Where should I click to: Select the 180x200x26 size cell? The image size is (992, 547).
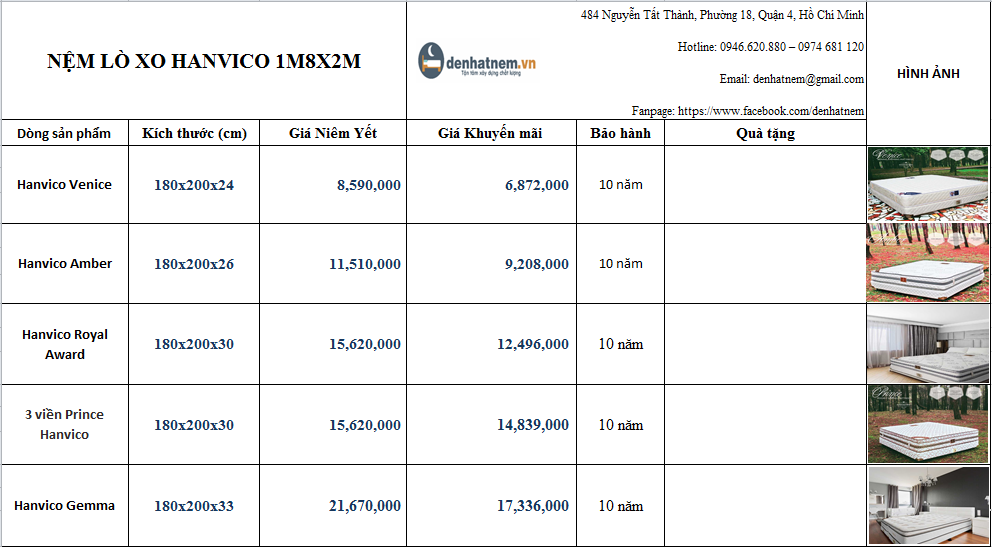click(x=194, y=264)
